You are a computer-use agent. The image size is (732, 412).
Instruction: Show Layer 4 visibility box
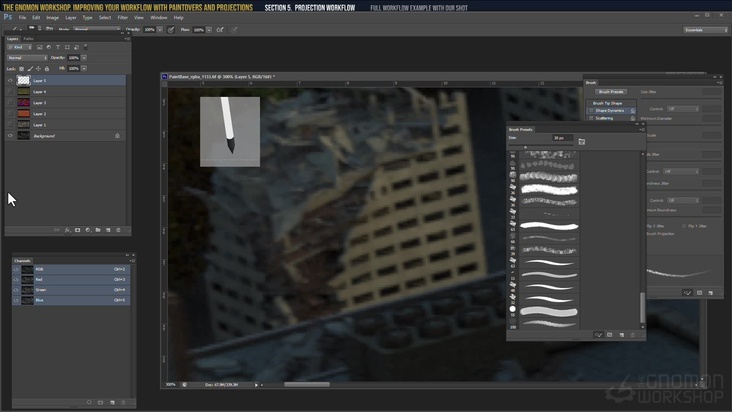(10, 91)
